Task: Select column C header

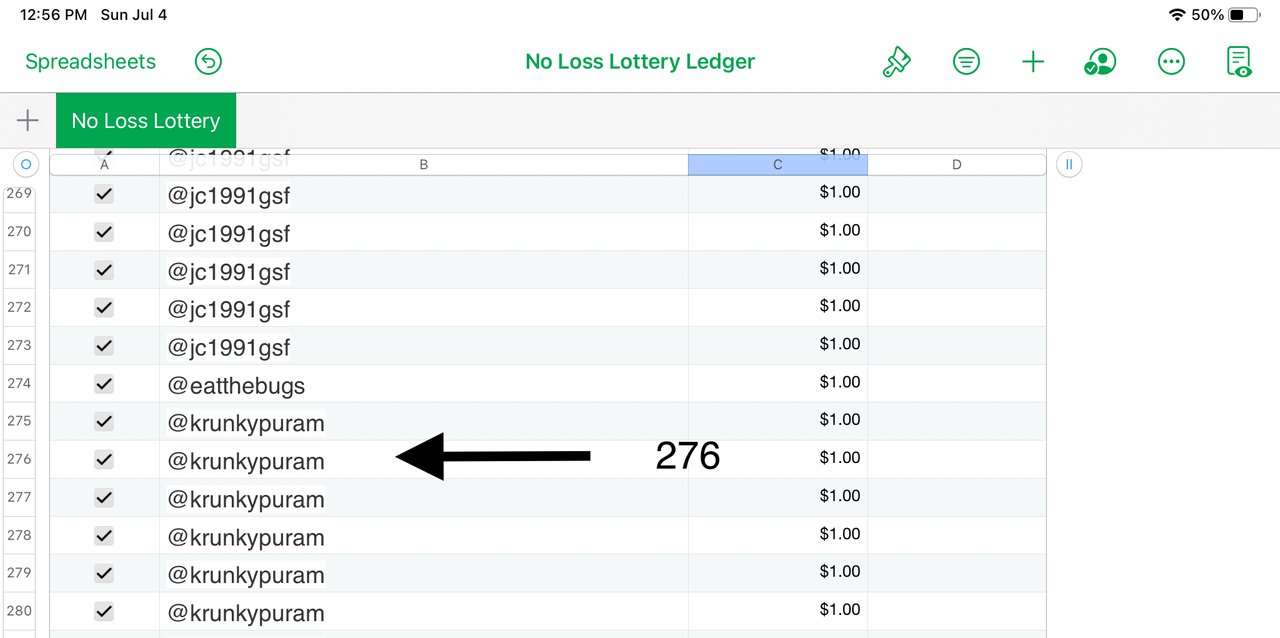Action: 778,165
